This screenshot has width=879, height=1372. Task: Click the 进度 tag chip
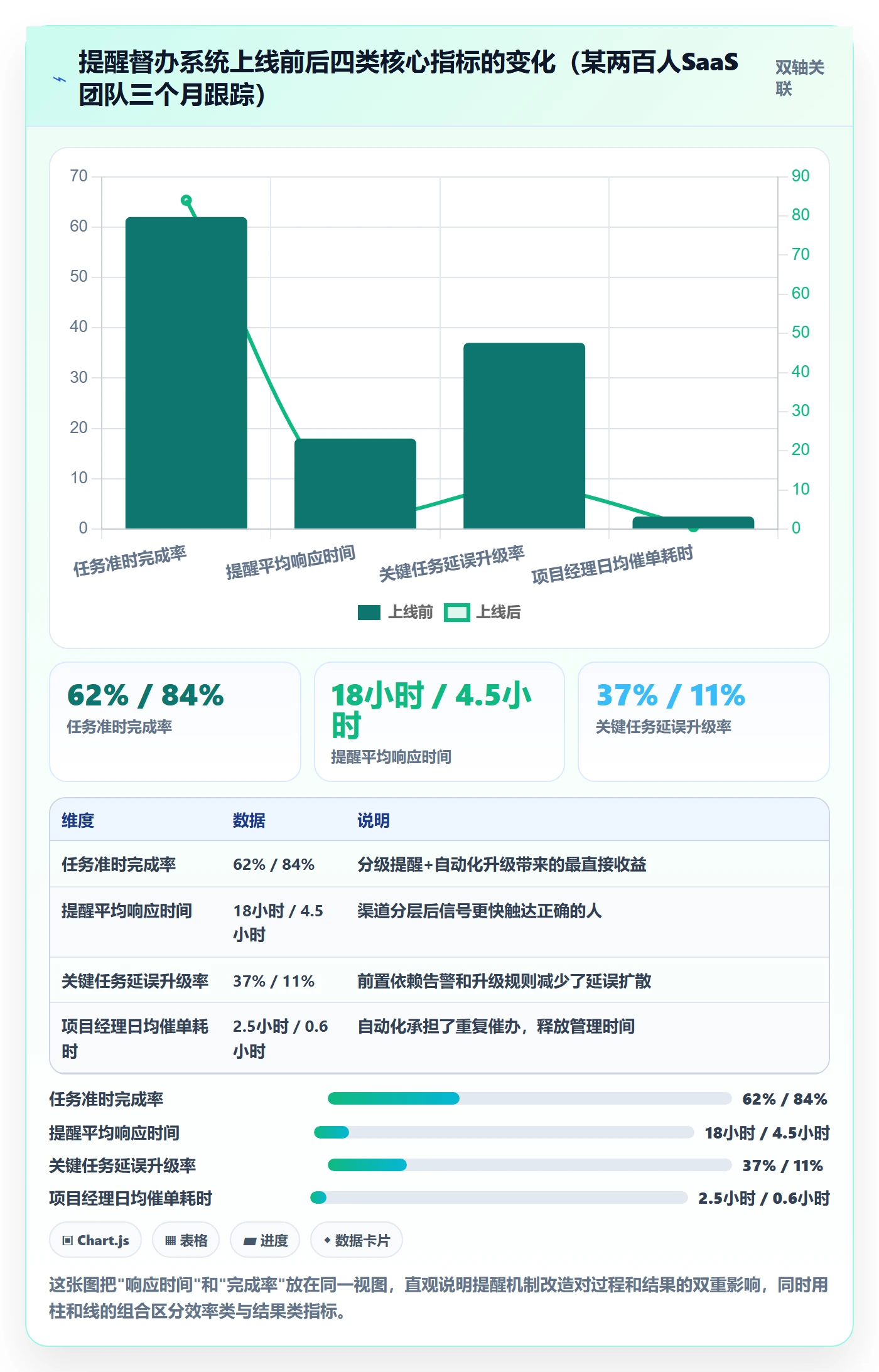click(265, 1240)
